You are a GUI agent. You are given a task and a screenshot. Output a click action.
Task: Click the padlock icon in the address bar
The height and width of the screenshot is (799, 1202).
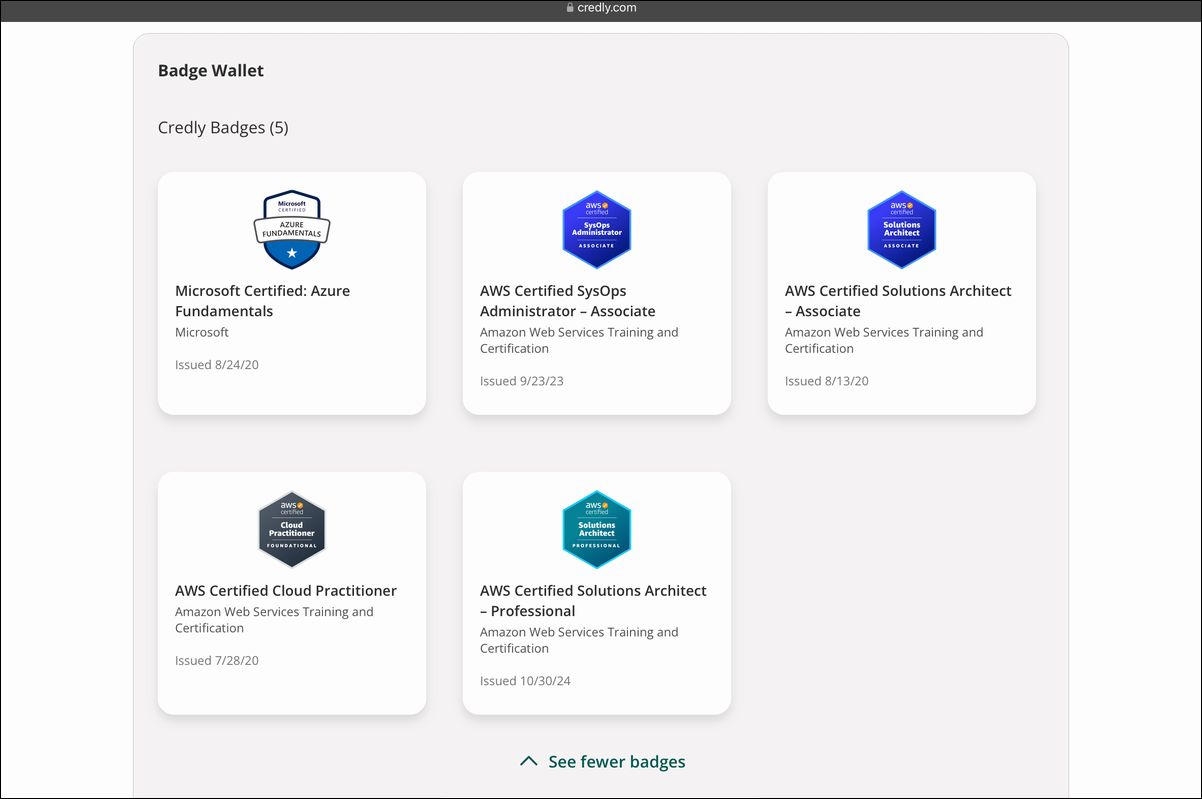pos(570,8)
